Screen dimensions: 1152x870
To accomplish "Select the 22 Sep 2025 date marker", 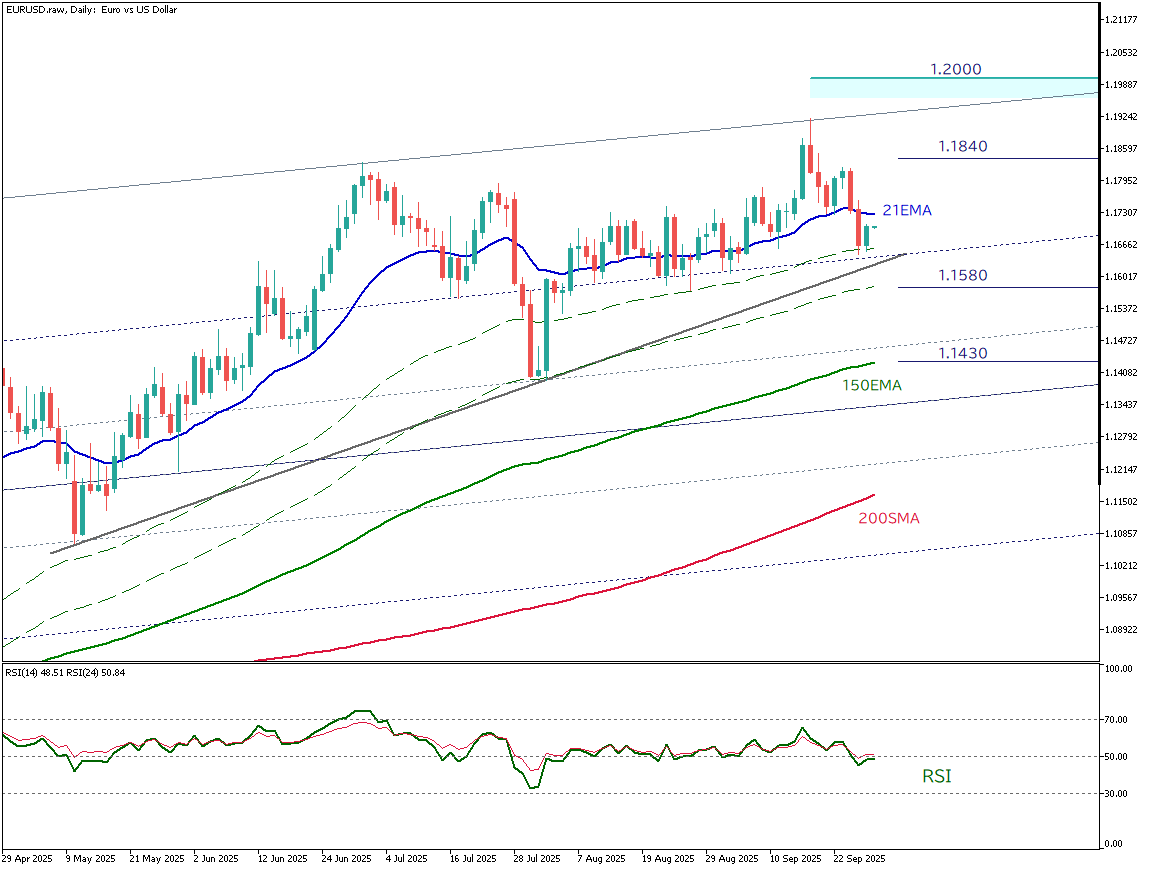I will [x=860, y=859].
